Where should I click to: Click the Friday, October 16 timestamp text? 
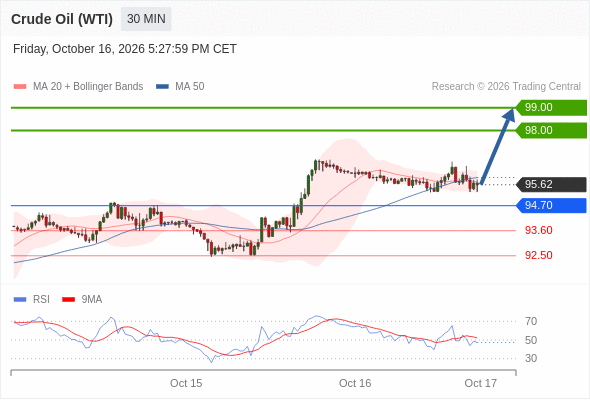click(125, 49)
